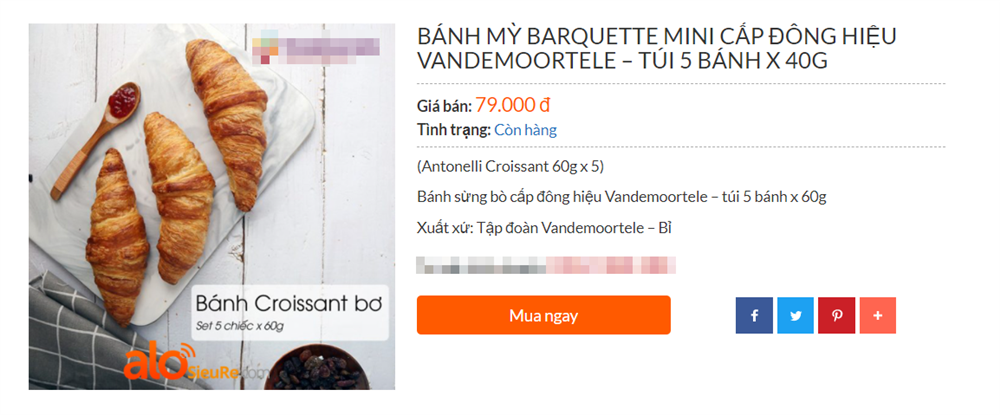Open the Còn hàng status link
Screen dimensions: 1000x415
point(525,130)
